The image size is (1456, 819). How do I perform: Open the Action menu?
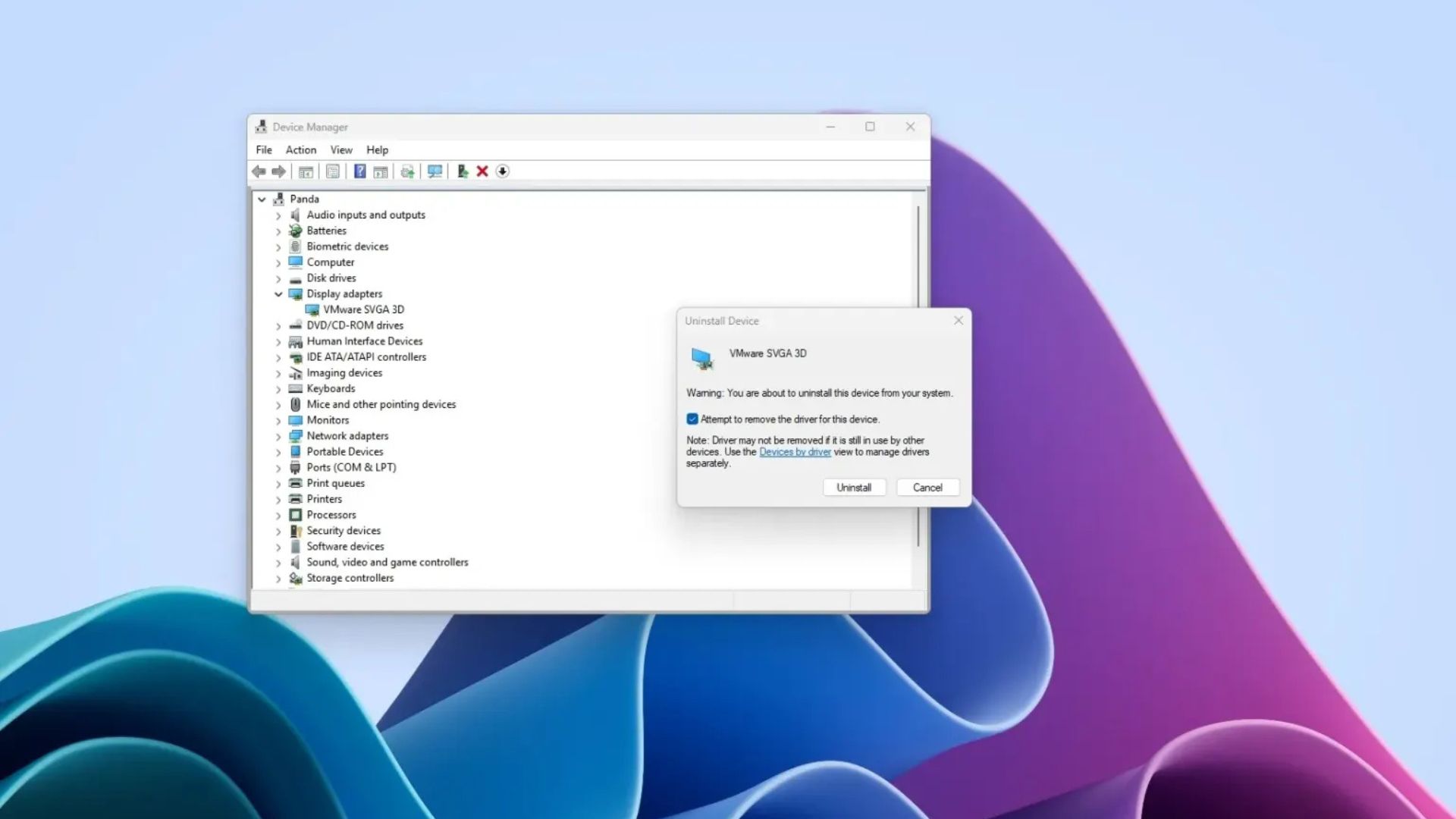[x=300, y=149]
